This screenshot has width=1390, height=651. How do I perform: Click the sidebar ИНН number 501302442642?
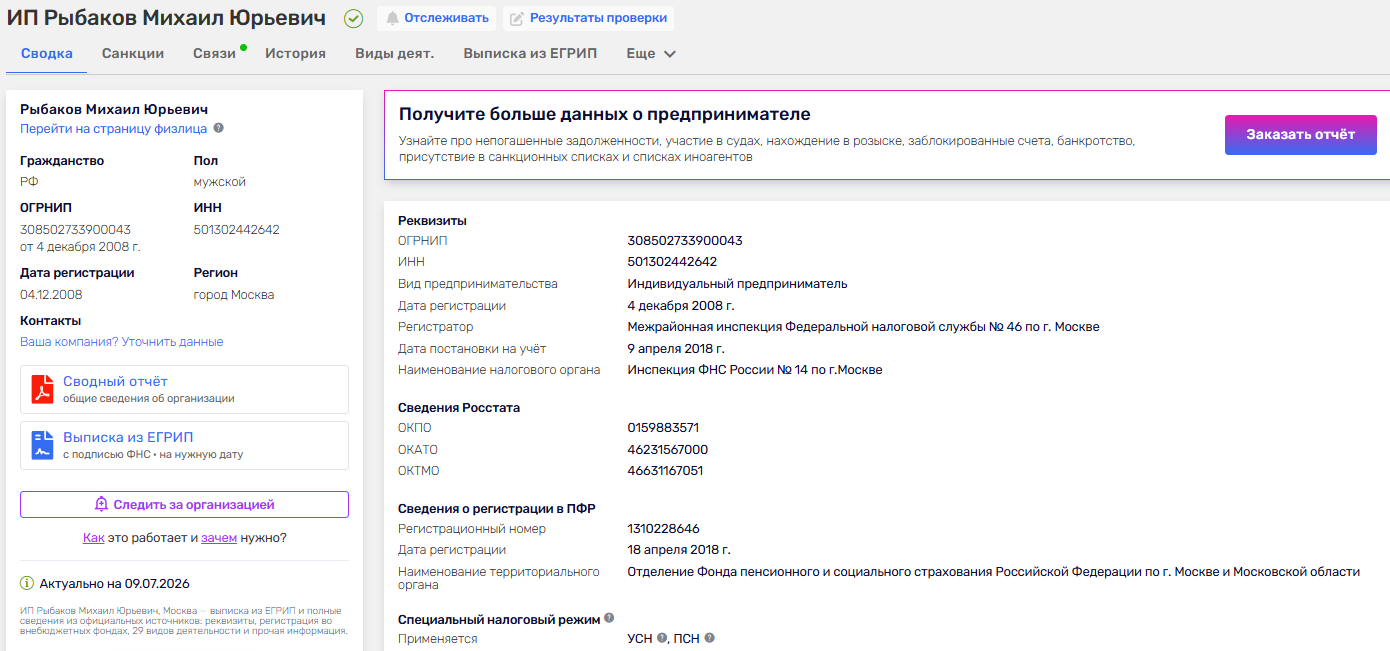coord(237,230)
